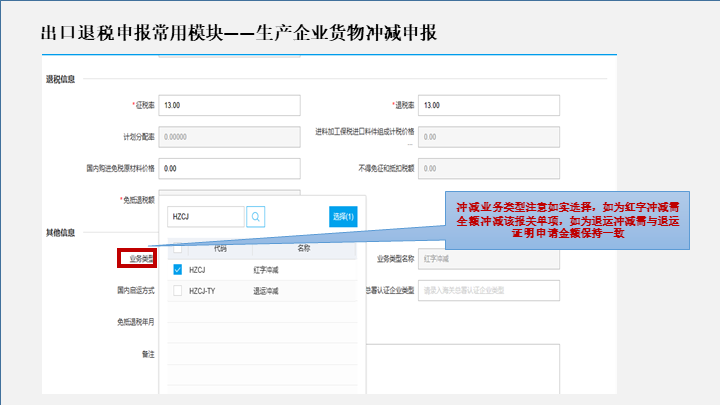The height and width of the screenshot is (405, 720).
Task: Click the 征税率 input showing 13.00
Action: 230,106
